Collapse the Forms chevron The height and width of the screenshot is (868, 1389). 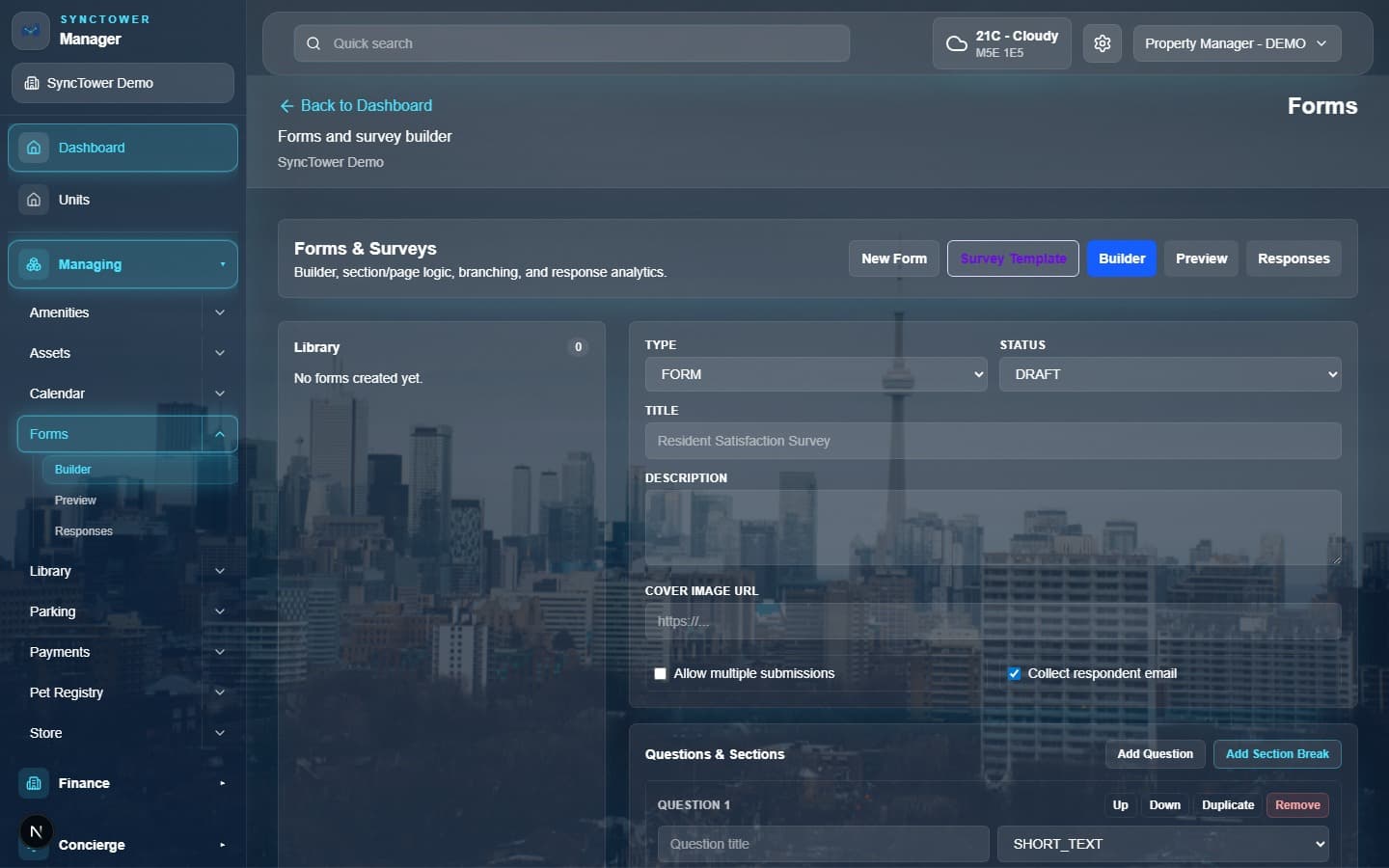[x=220, y=434]
